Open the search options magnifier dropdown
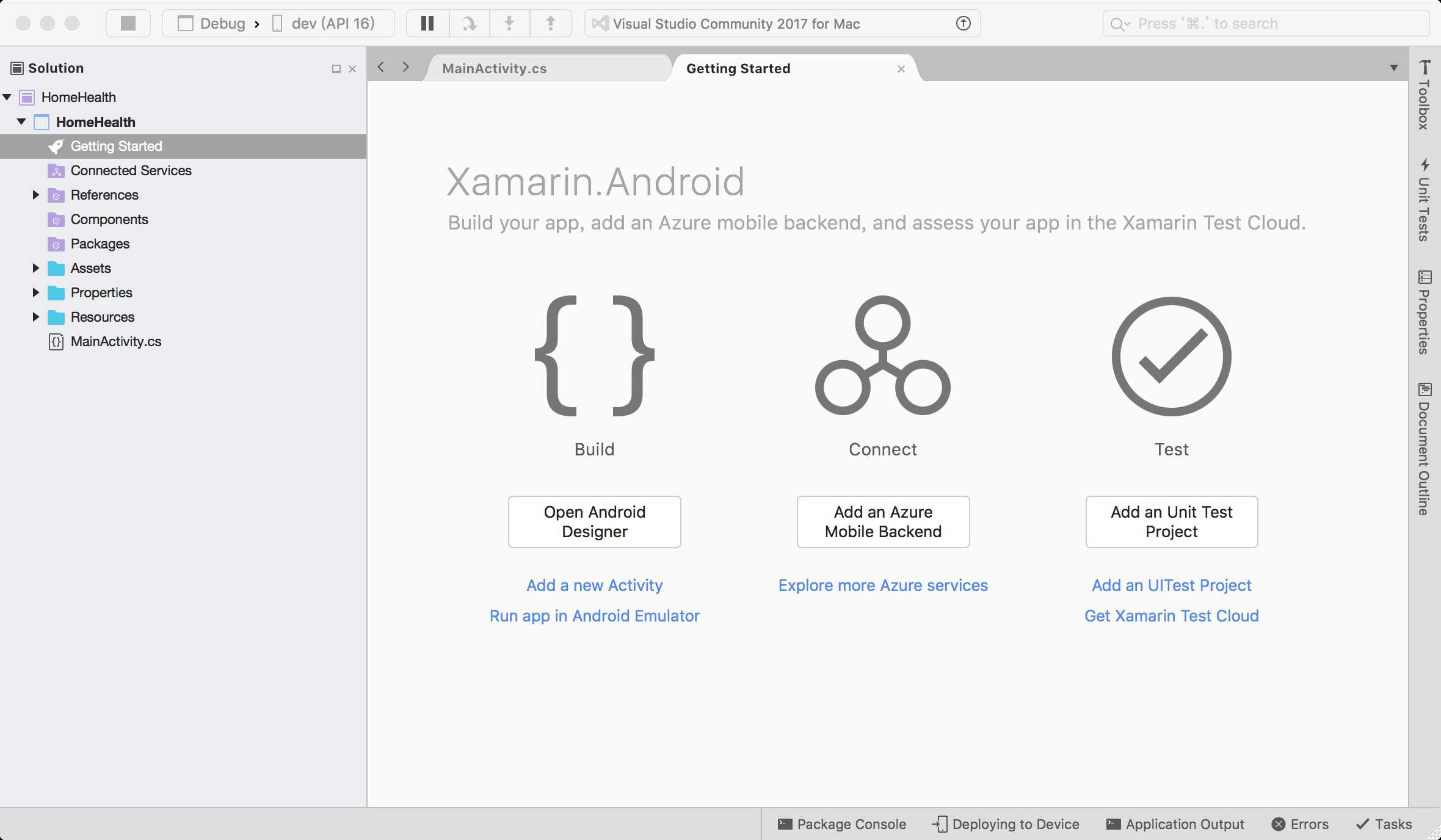1441x840 pixels. pos(1120,24)
